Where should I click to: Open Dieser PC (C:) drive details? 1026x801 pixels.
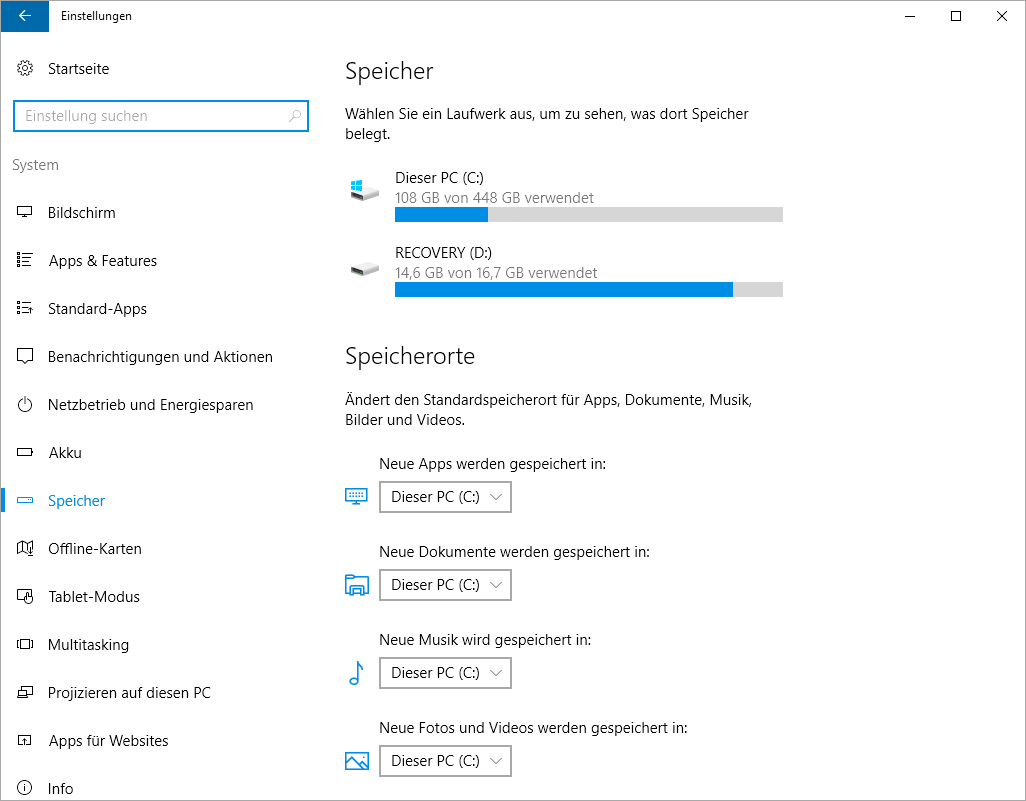[440, 178]
